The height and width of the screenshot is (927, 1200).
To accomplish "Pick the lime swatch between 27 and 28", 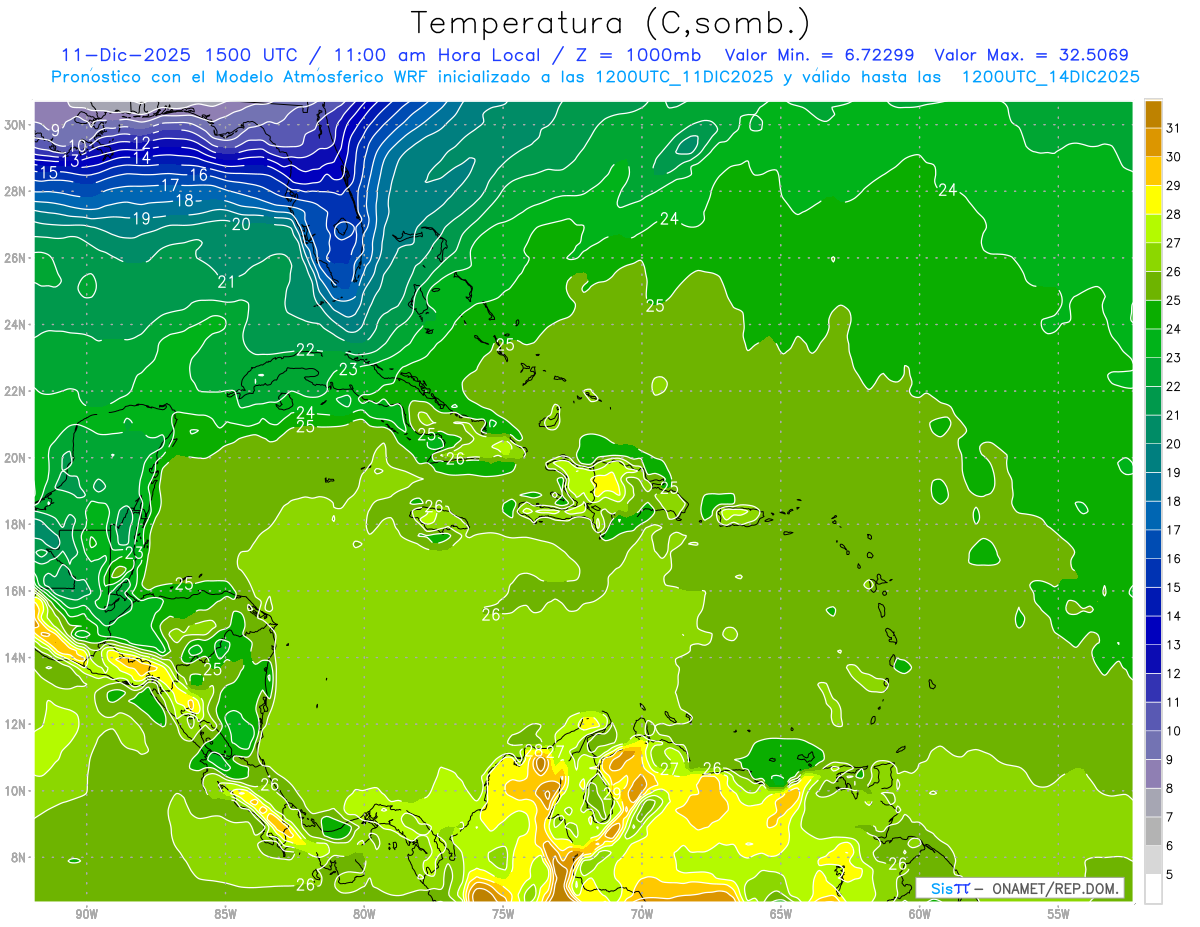I will point(1153,228).
